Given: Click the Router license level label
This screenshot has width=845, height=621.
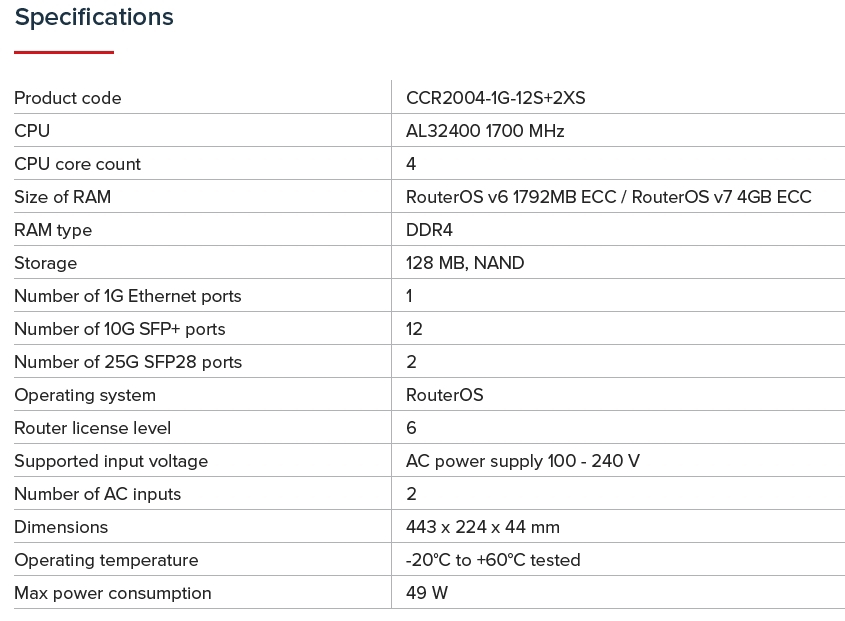Looking at the screenshot, I should pos(92,428).
